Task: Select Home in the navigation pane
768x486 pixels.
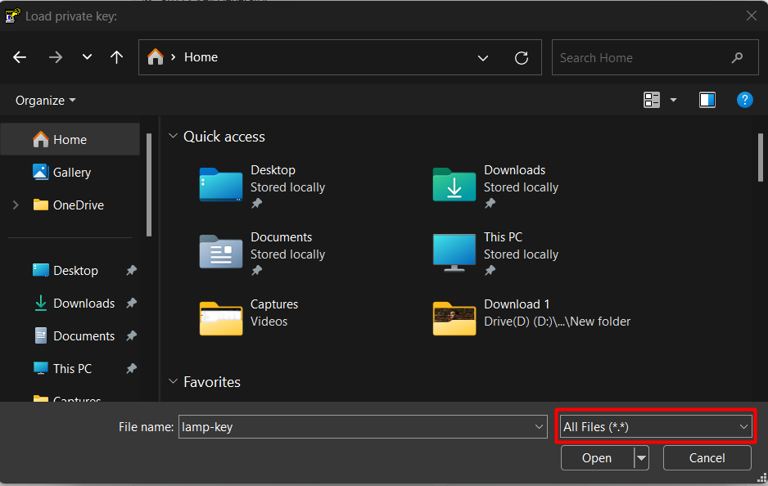Action: click(x=70, y=140)
